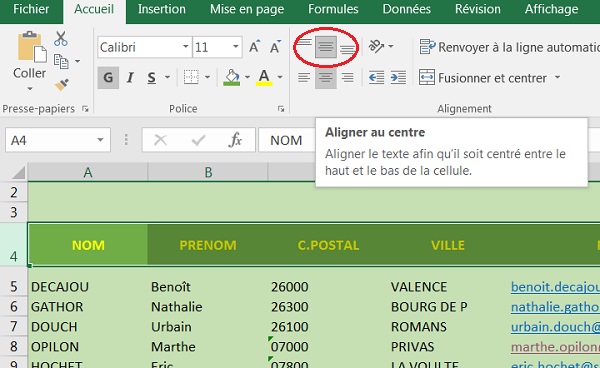Cancel entry with formula bar X

click(x=160, y=140)
